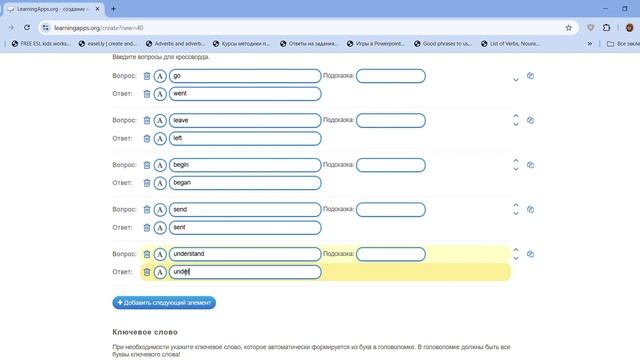Duplicate the 'begin' question block
The height and width of the screenshot is (360, 640).
click(x=530, y=164)
